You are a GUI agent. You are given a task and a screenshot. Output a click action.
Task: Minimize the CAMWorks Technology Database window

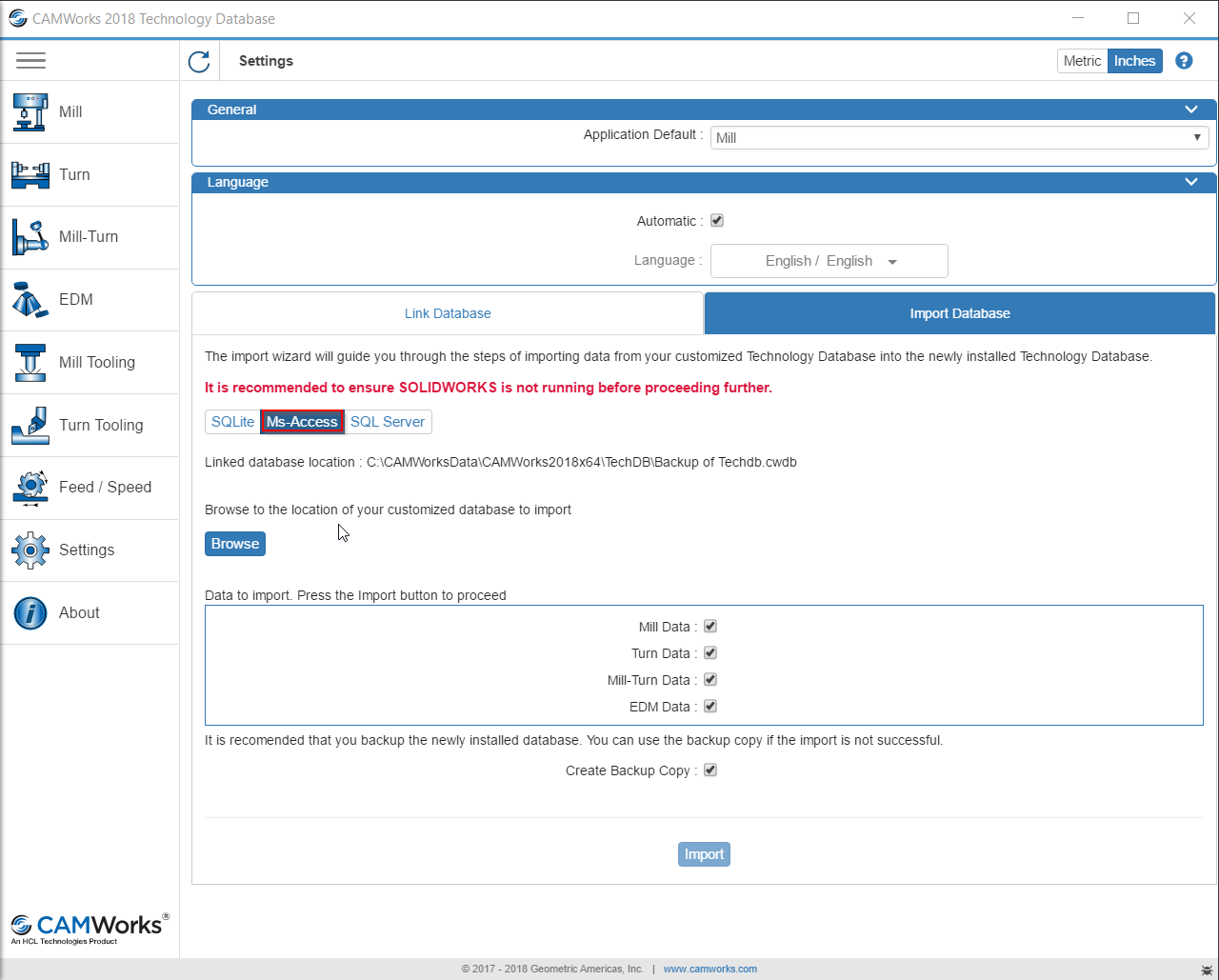click(x=1077, y=18)
